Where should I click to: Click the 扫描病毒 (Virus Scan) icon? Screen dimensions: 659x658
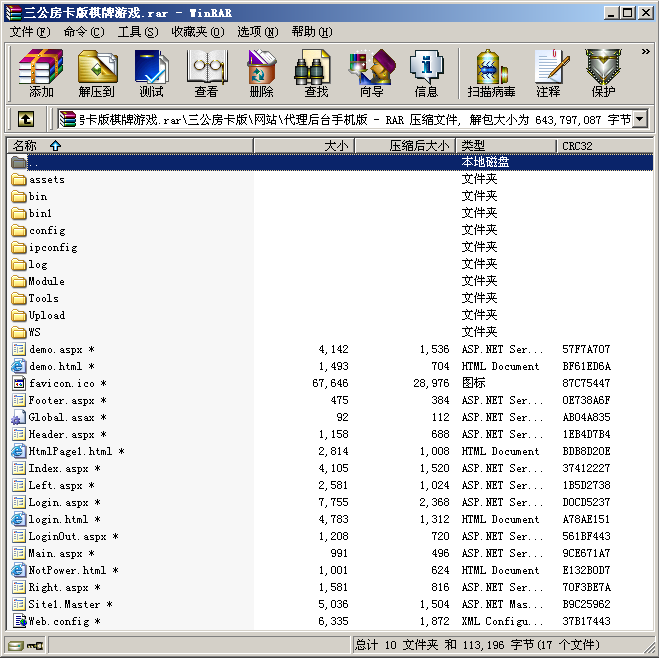tap(491, 73)
